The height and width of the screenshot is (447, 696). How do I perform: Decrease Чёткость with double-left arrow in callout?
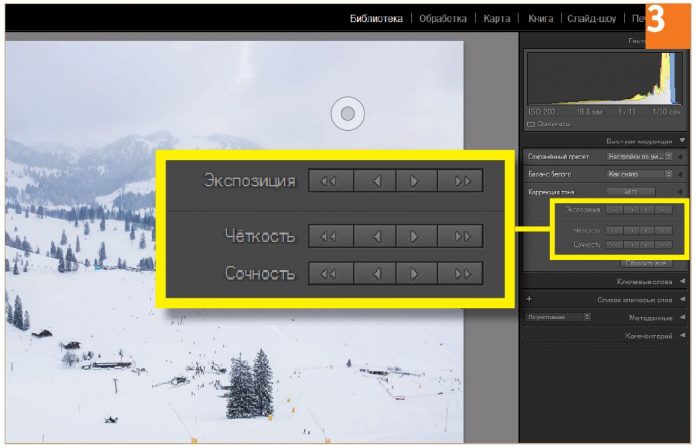(330, 236)
